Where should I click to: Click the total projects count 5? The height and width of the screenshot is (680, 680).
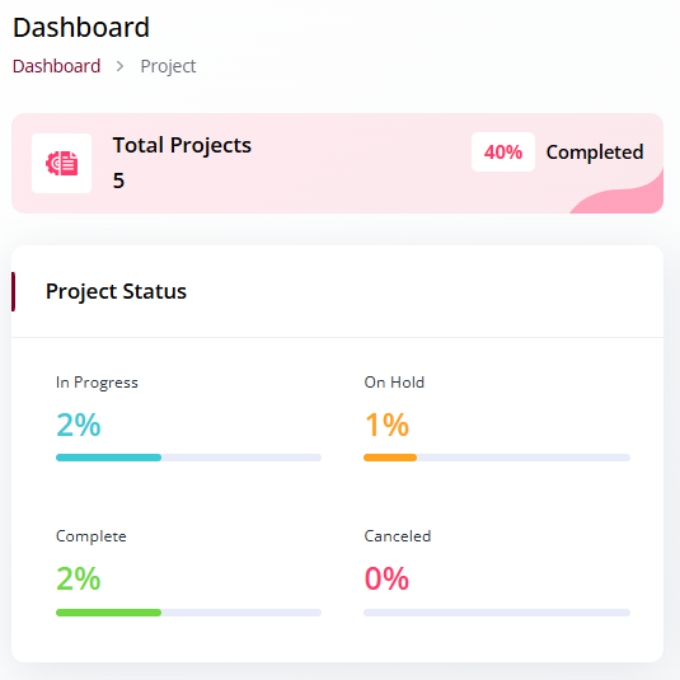pos(119,180)
